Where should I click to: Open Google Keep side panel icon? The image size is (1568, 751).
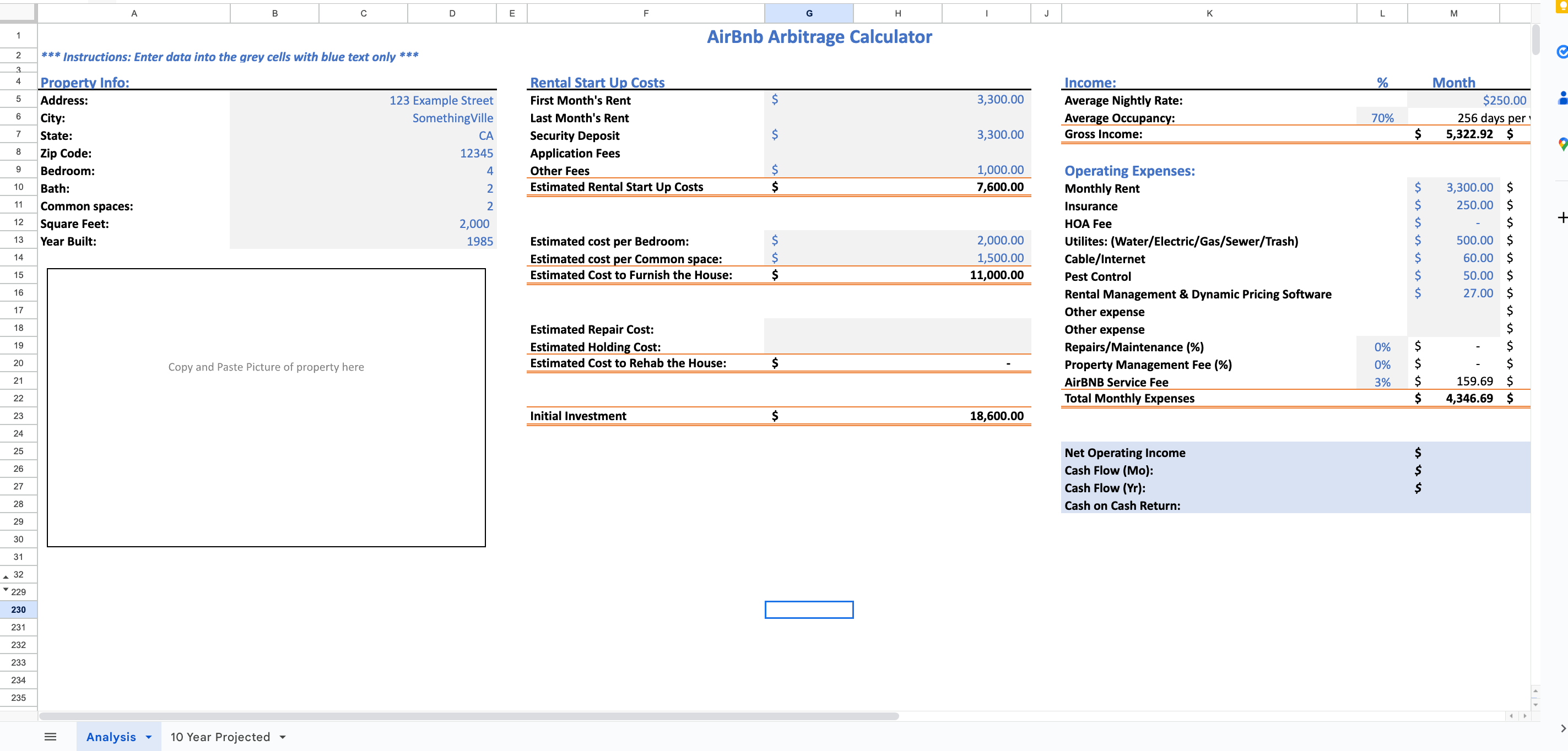(1562, 5)
